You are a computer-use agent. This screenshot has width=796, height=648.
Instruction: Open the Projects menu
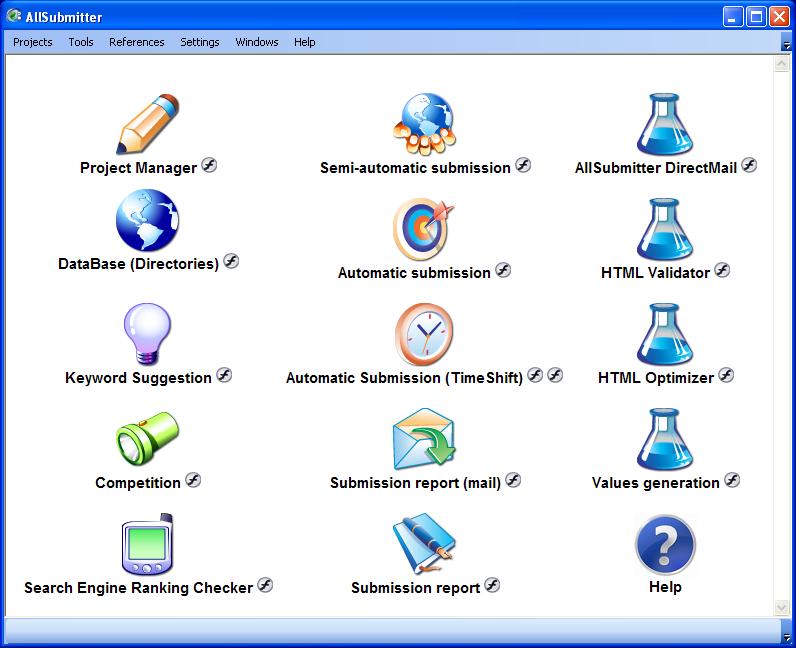(32, 42)
